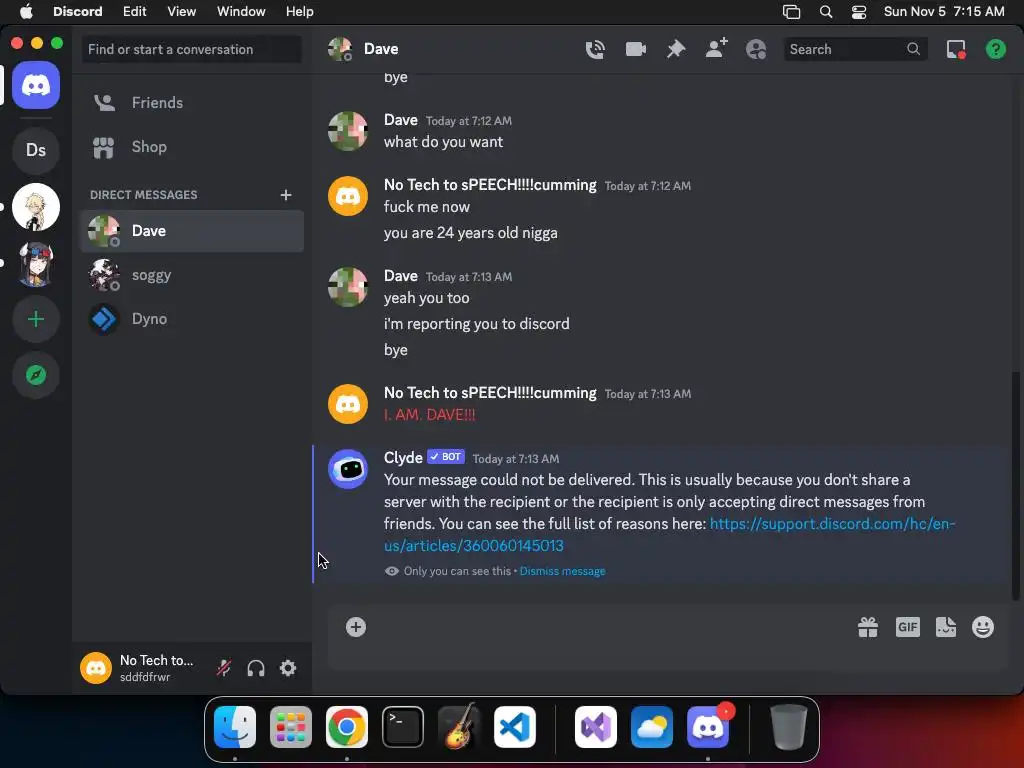Screen dimensions: 1024x768
Task: Open attachment plus button in message box
Action: [356, 627]
